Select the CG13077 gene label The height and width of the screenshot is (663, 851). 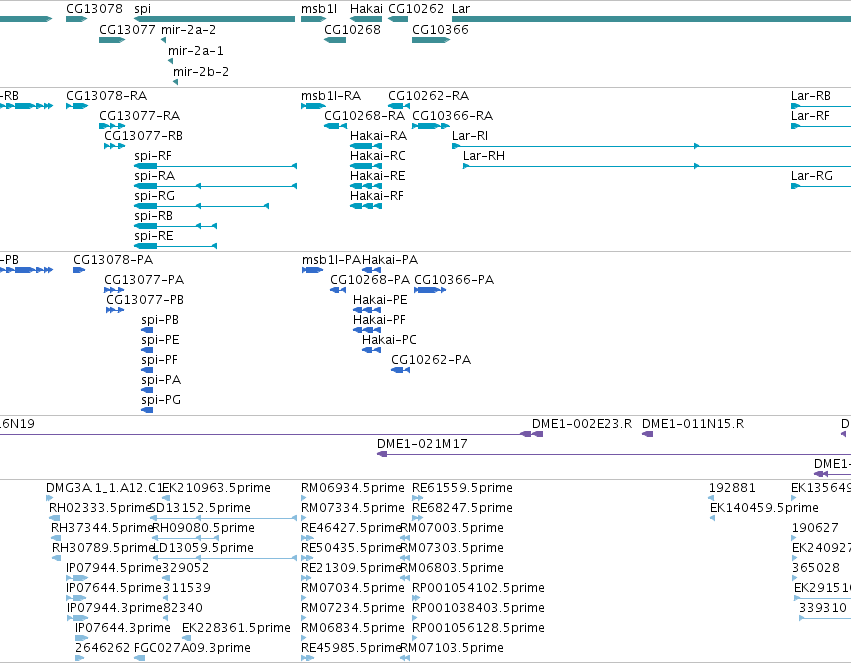tap(128, 29)
